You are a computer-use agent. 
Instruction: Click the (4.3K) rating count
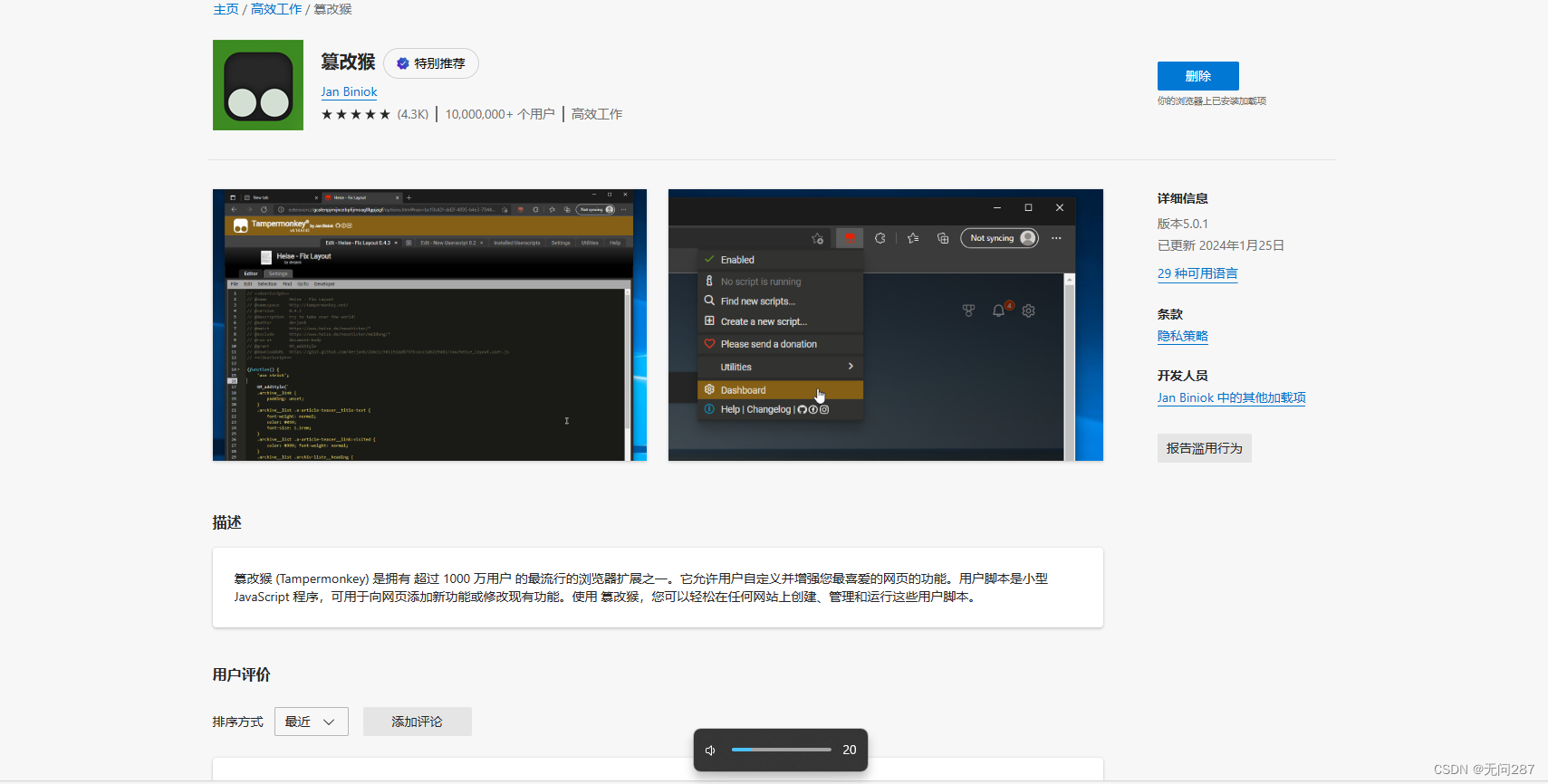click(413, 114)
